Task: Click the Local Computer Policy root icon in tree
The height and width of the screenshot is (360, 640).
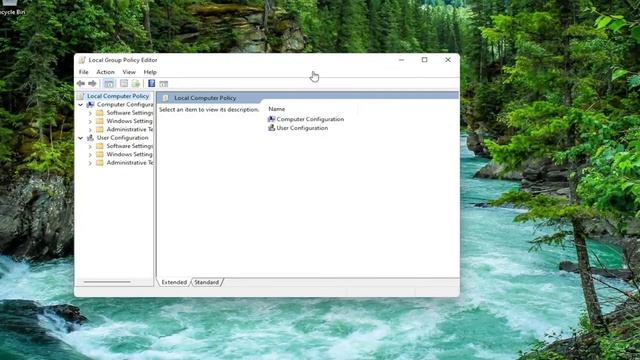Action: coord(80,96)
